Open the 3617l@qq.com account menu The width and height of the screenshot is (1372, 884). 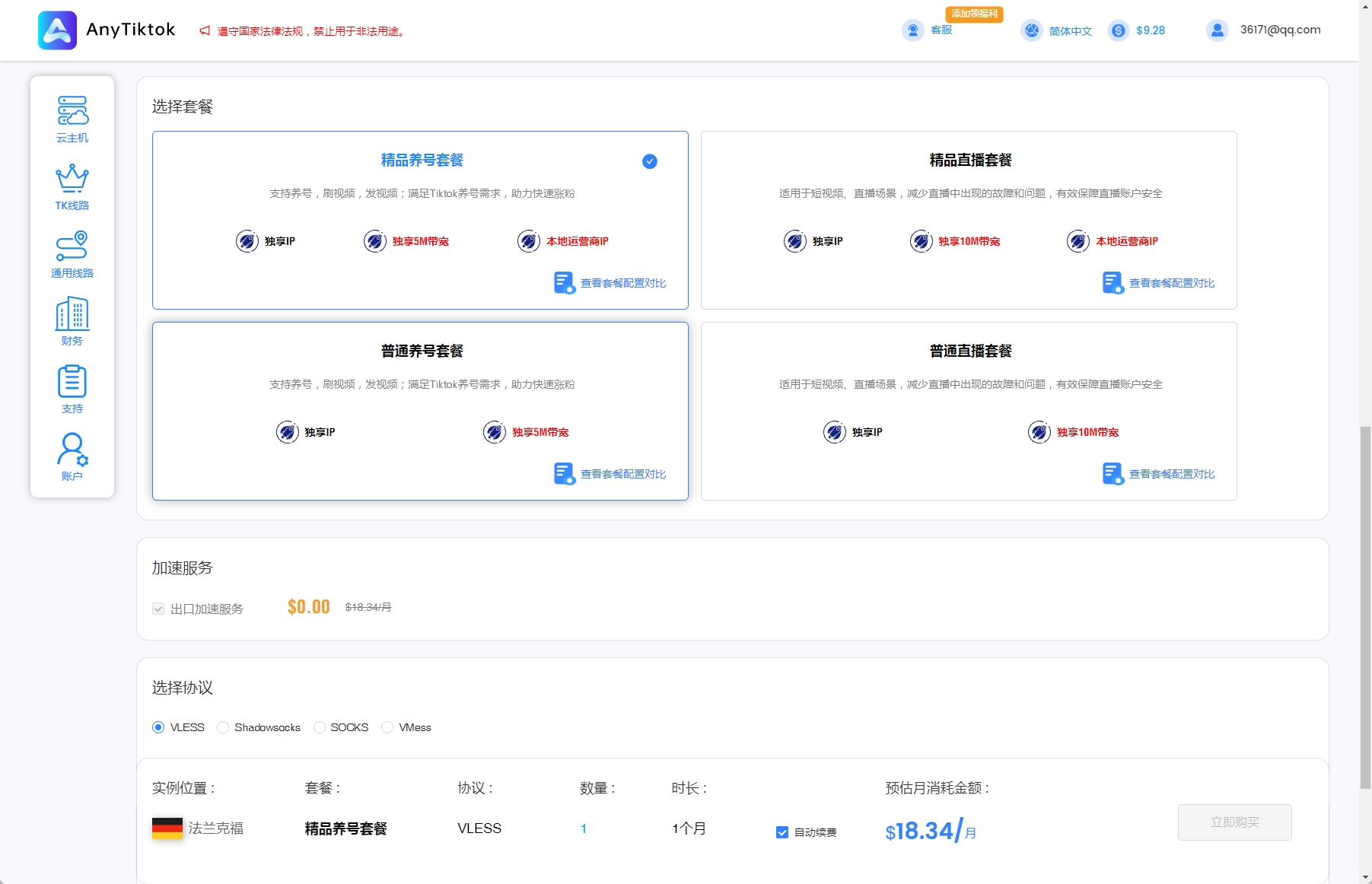[1281, 30]
